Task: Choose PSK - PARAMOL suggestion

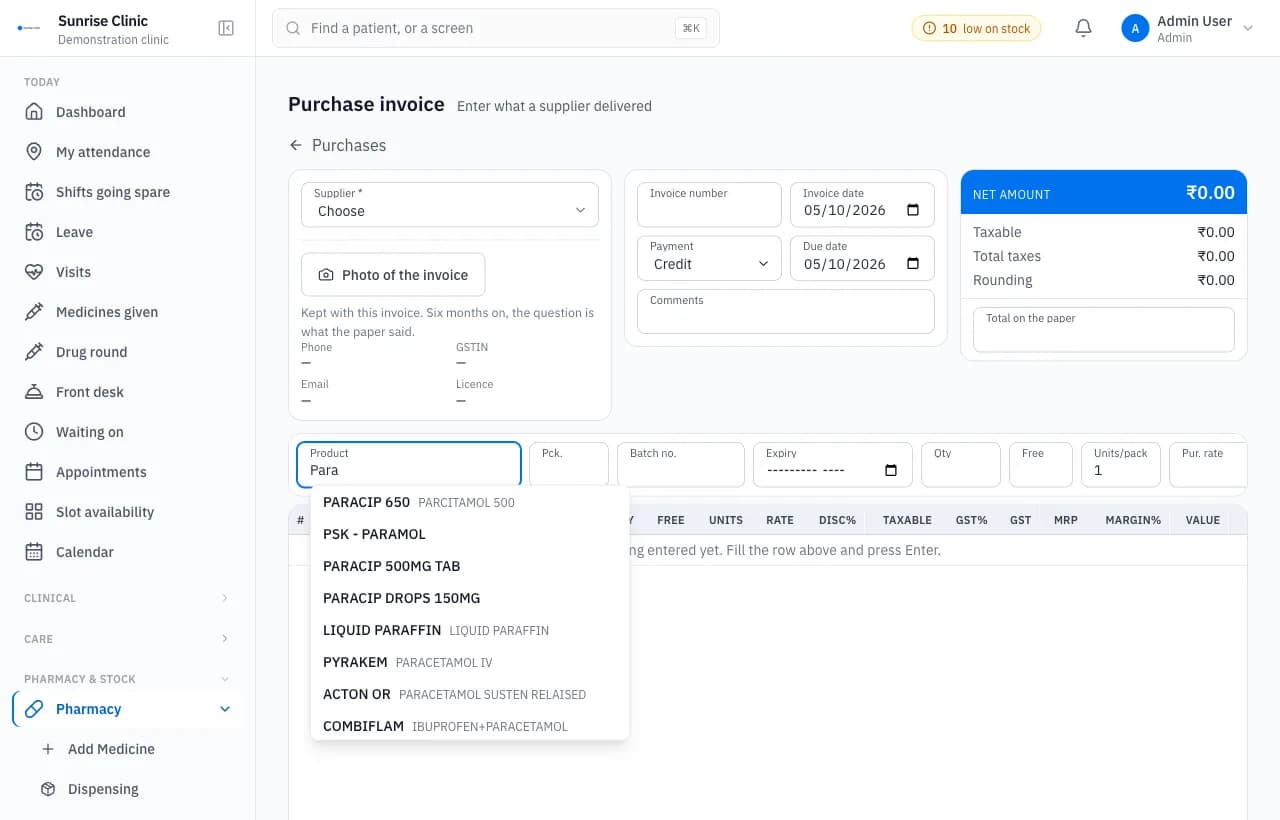Action: click(x=470, y=534)
